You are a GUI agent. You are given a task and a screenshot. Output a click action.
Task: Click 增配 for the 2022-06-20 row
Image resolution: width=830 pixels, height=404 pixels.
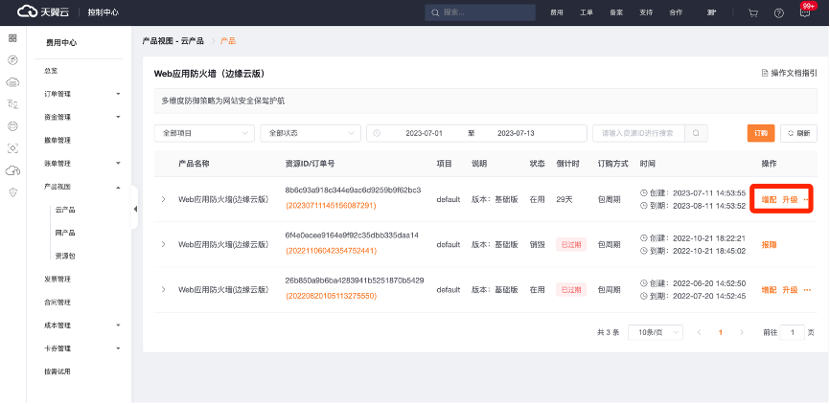[x=769, y=290]
